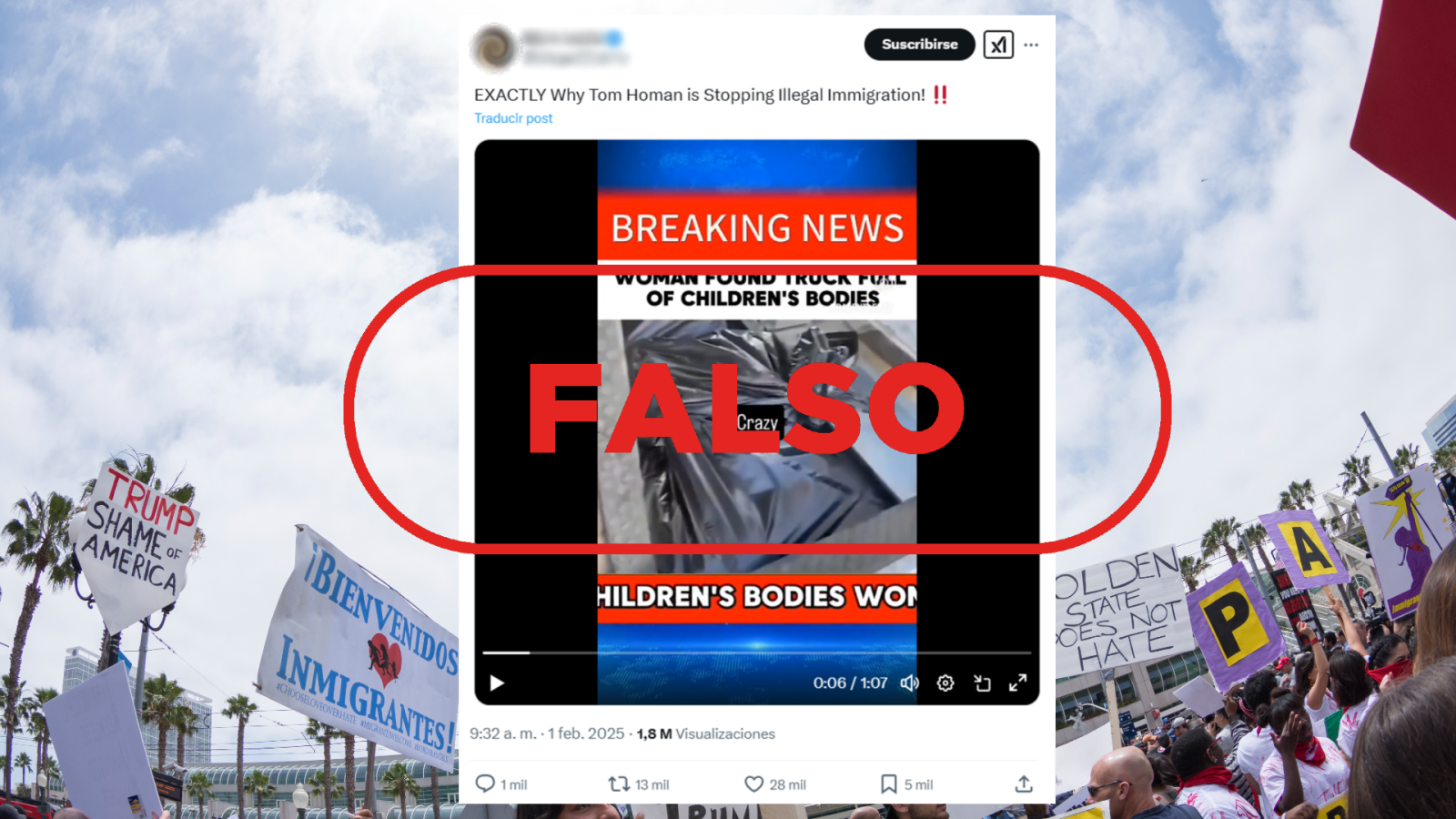Click the 9:32 a. m. timestamp
Screen dimensions: 1456x819
click(x=503, y=733)
